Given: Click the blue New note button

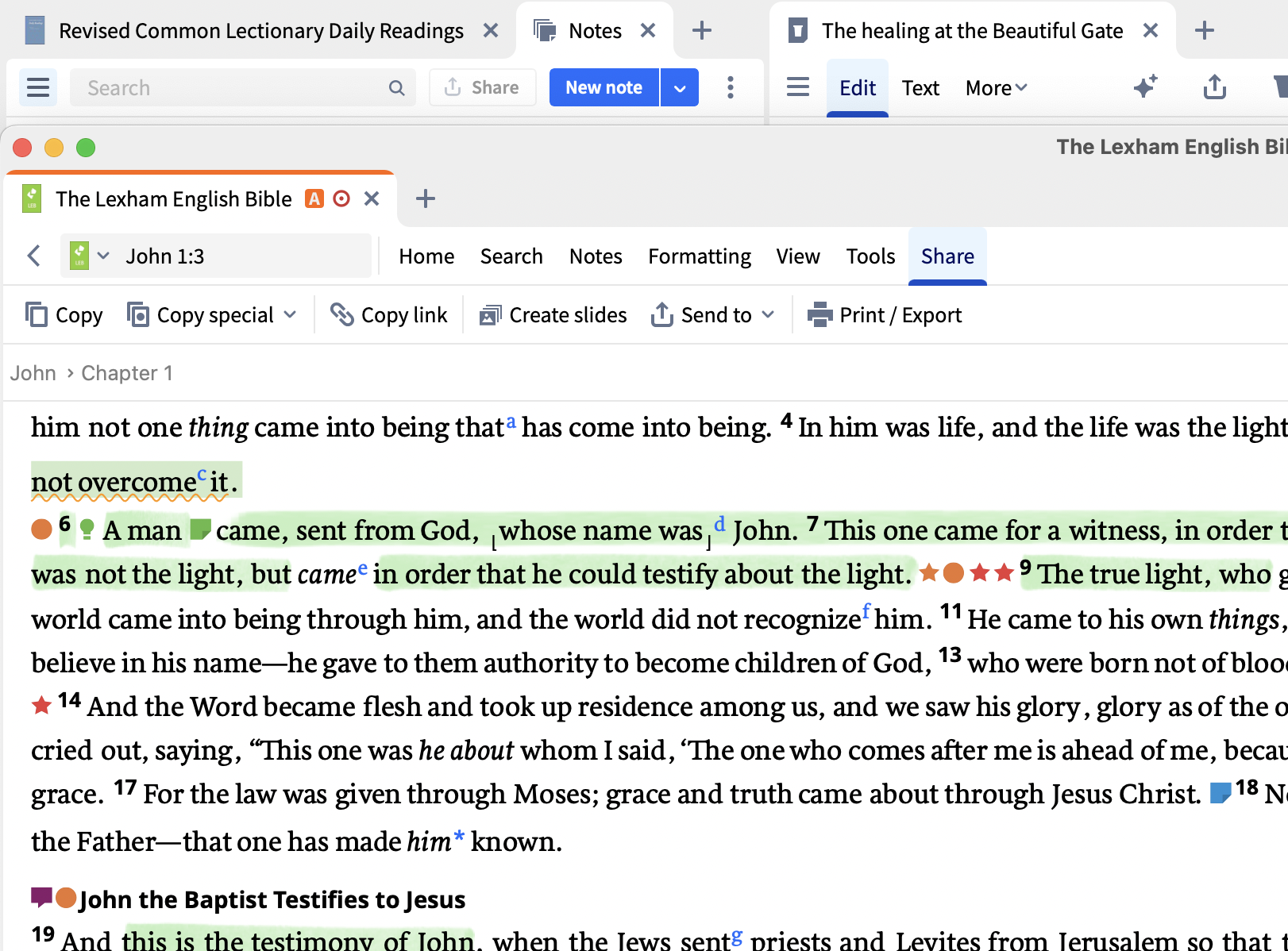Looking at the screenshot, I should 604,87.
